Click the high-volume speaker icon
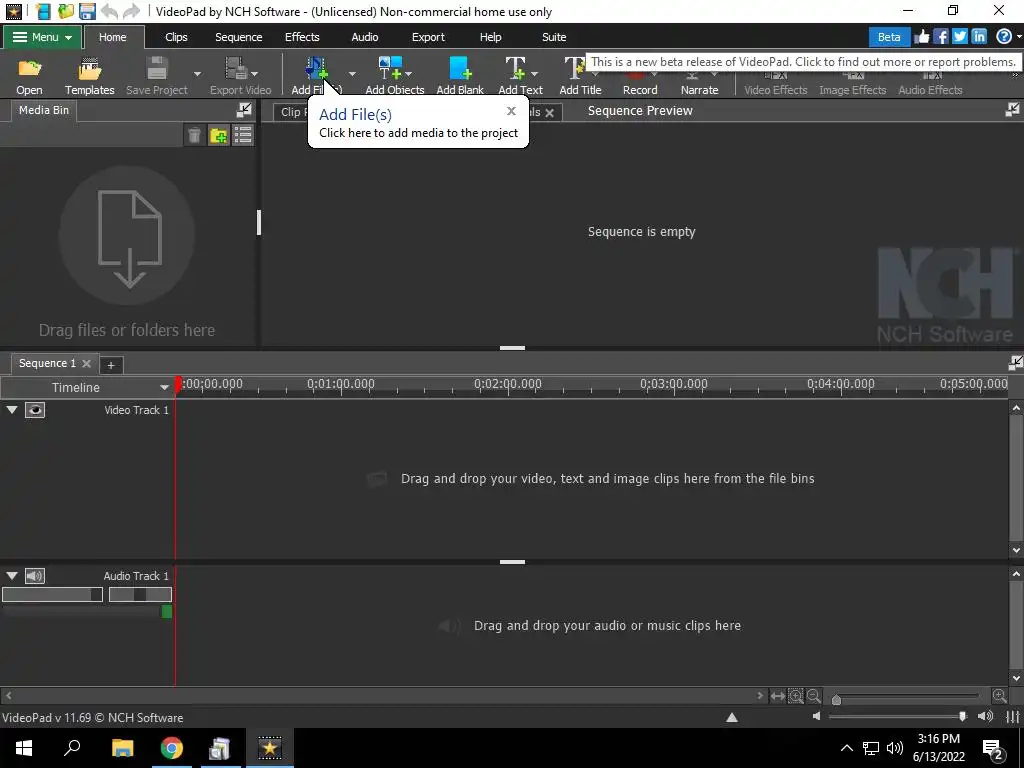Viewport: 1024px width, 768px height. [985, 716]
